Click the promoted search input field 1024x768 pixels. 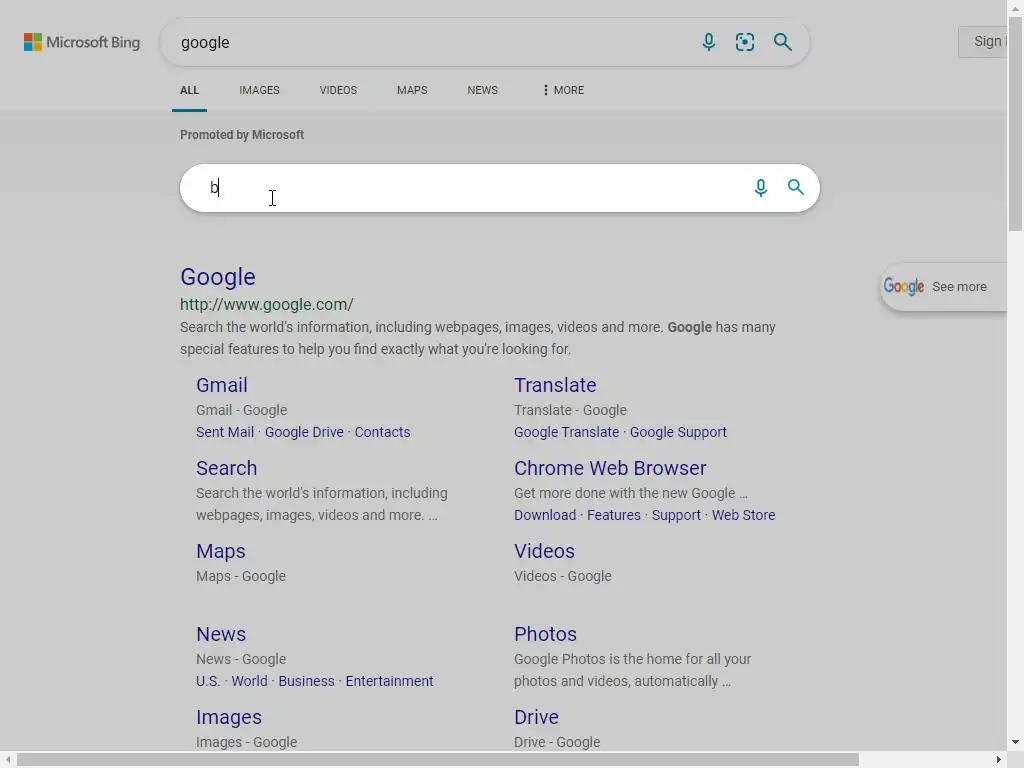pyautogui.click(x=470, y=188)
